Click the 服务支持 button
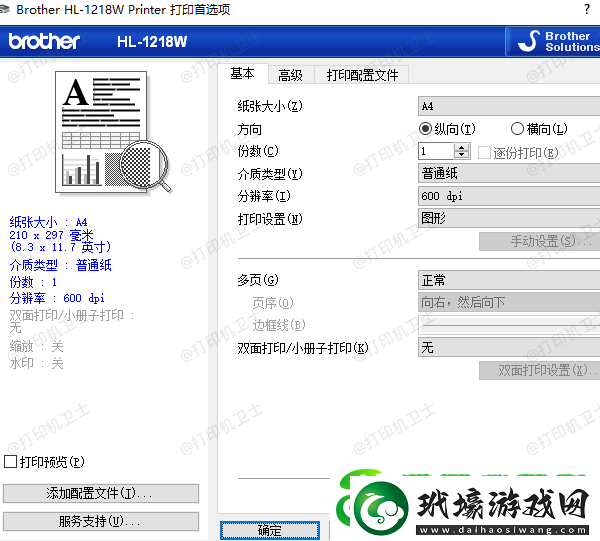 tap(101, 521)
